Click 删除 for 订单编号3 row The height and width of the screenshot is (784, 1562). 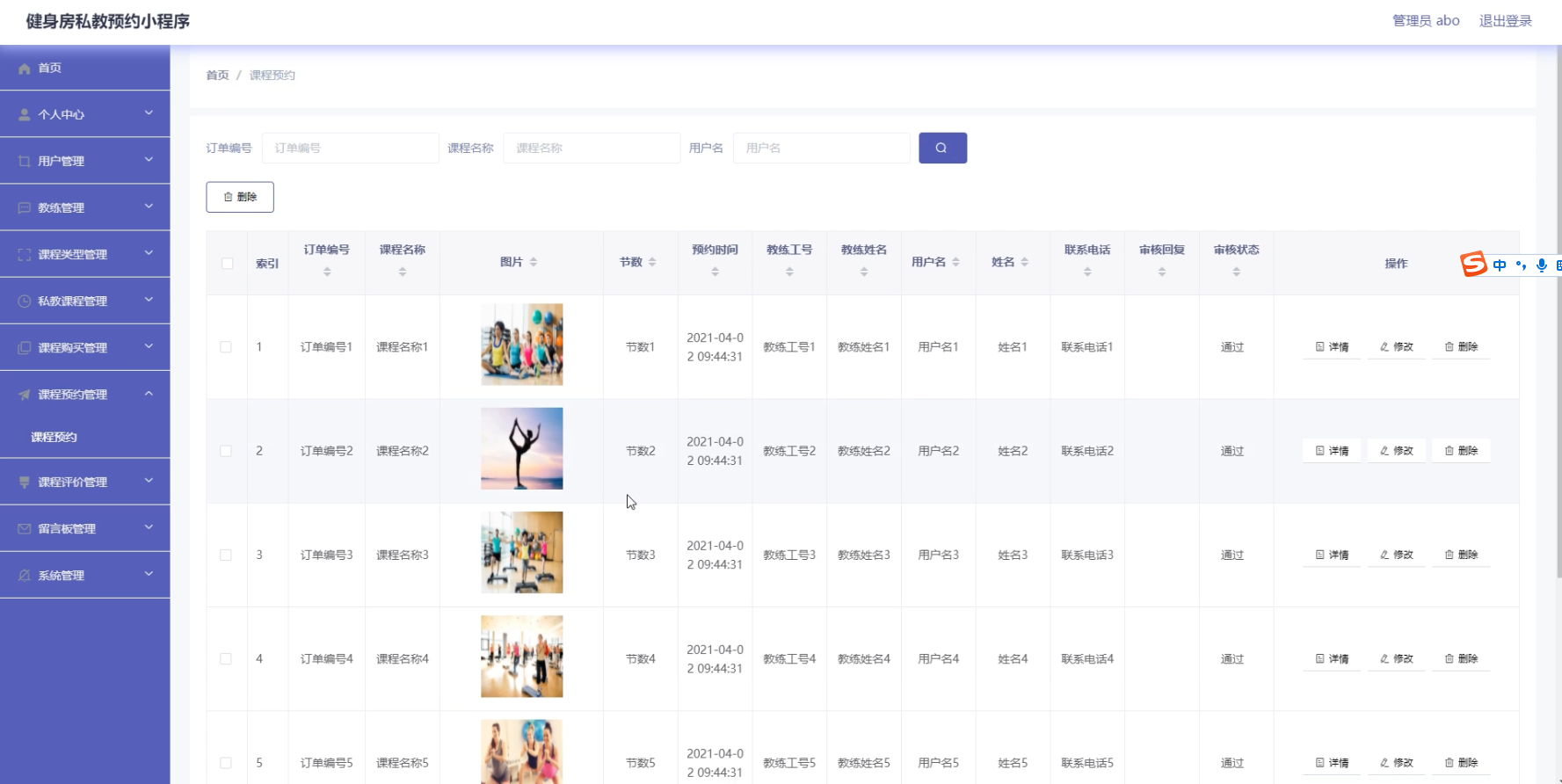pyautogui.click(x=1461, y=555)
